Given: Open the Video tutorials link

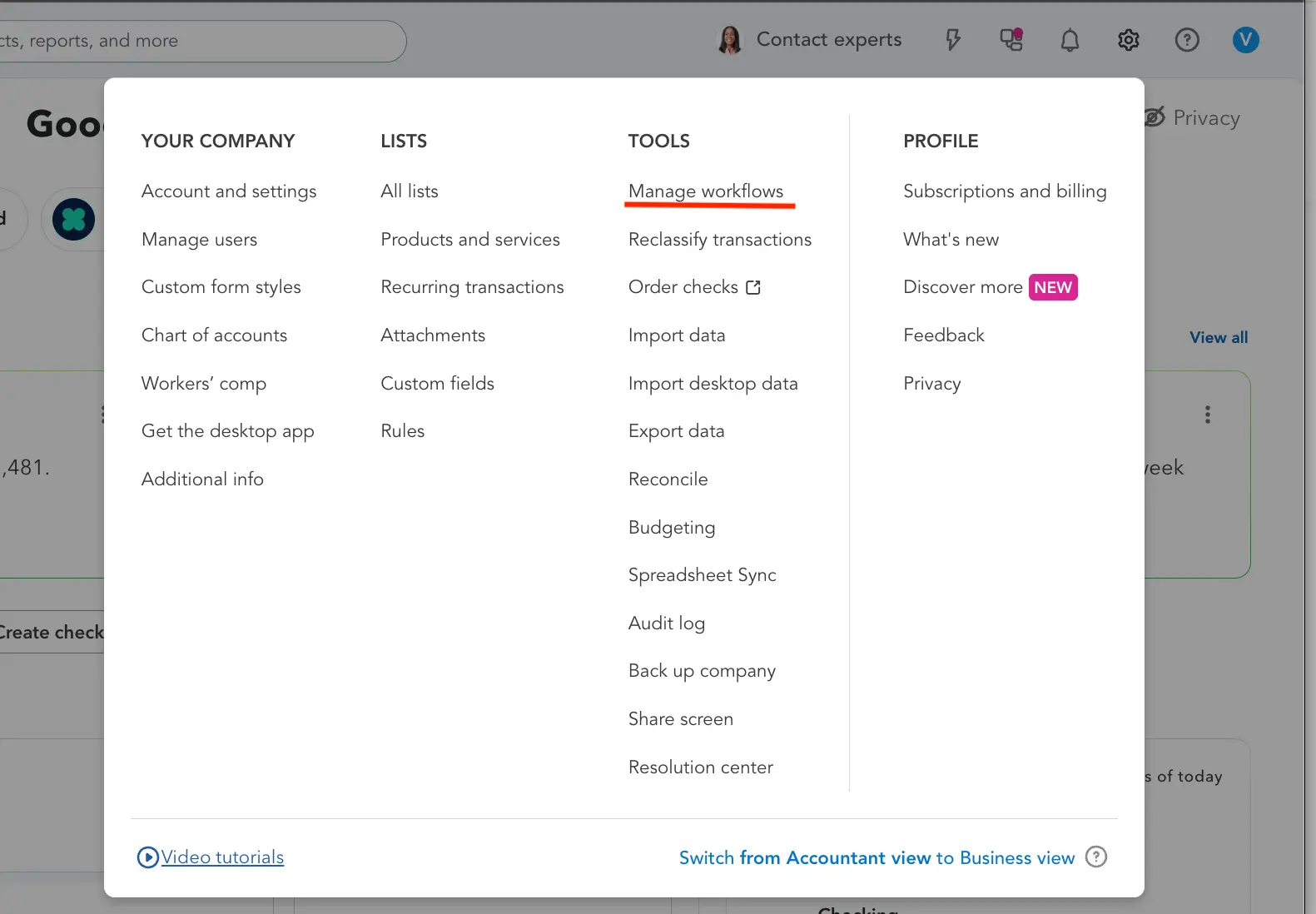Looking at the screenshot, I should [222, 857].
